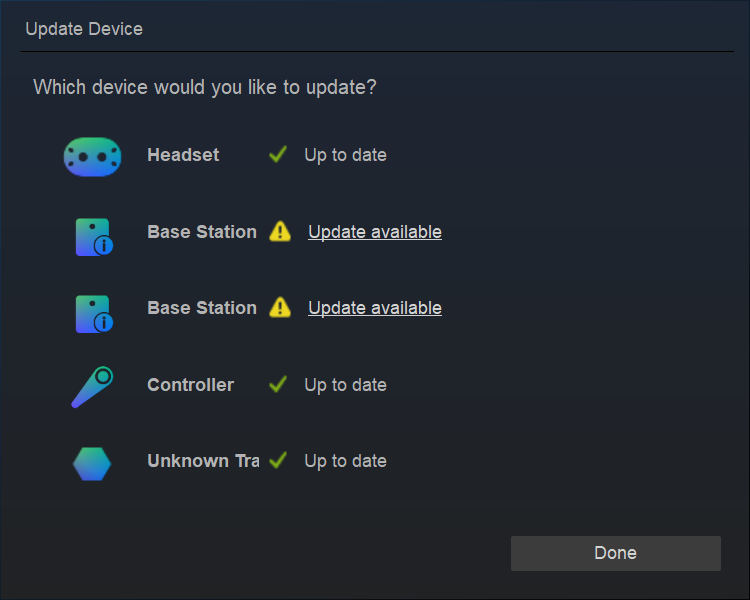Image resolution: width=750 pixels, height=600 pixels.
Task: Click the Controller's Up to date status
Action: tap(345, 385)
